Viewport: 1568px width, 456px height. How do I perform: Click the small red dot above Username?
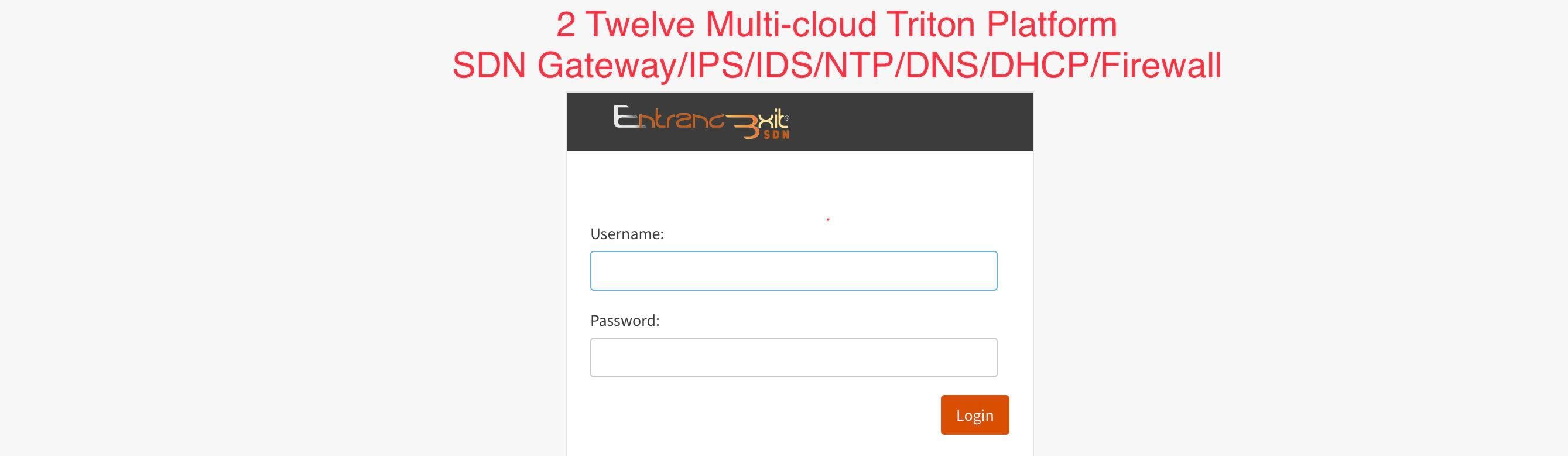828,219
